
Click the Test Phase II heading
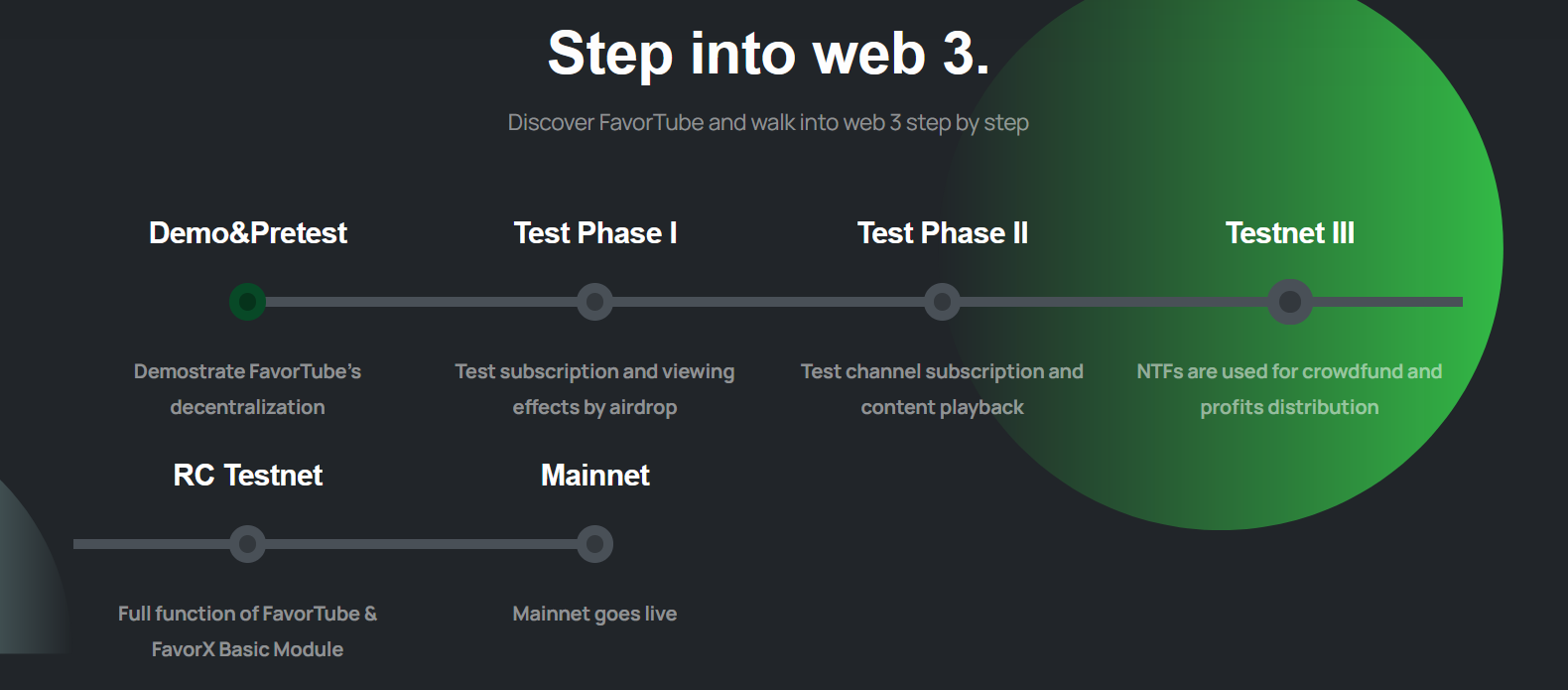943,233
